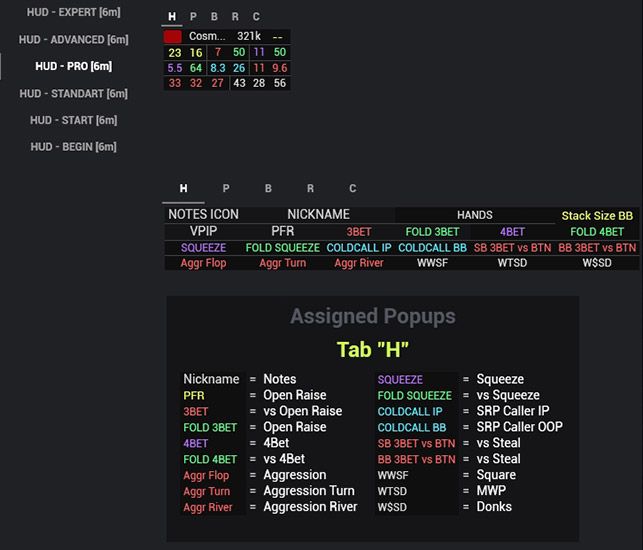Image resolution: width=643 pixels, height=550 pixels.
Task: Click Aggr River cell in layout table
Action: pyautogui.click(x=359, y=263)
